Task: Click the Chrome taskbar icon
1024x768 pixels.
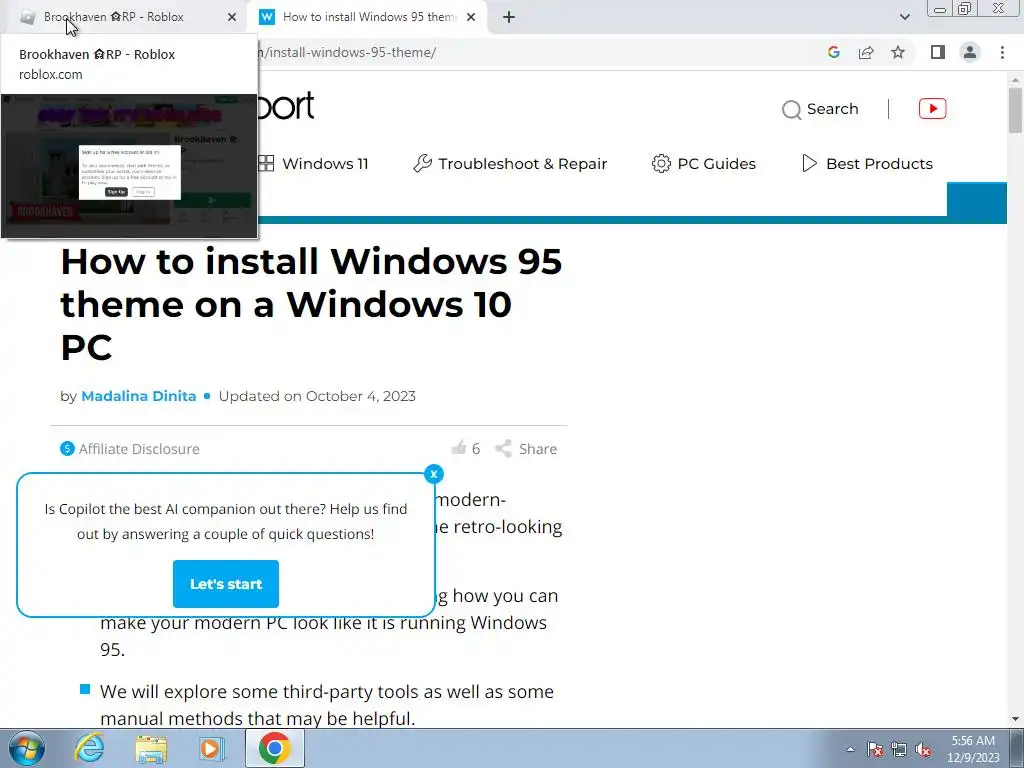Action: click(x=274, y=748)
